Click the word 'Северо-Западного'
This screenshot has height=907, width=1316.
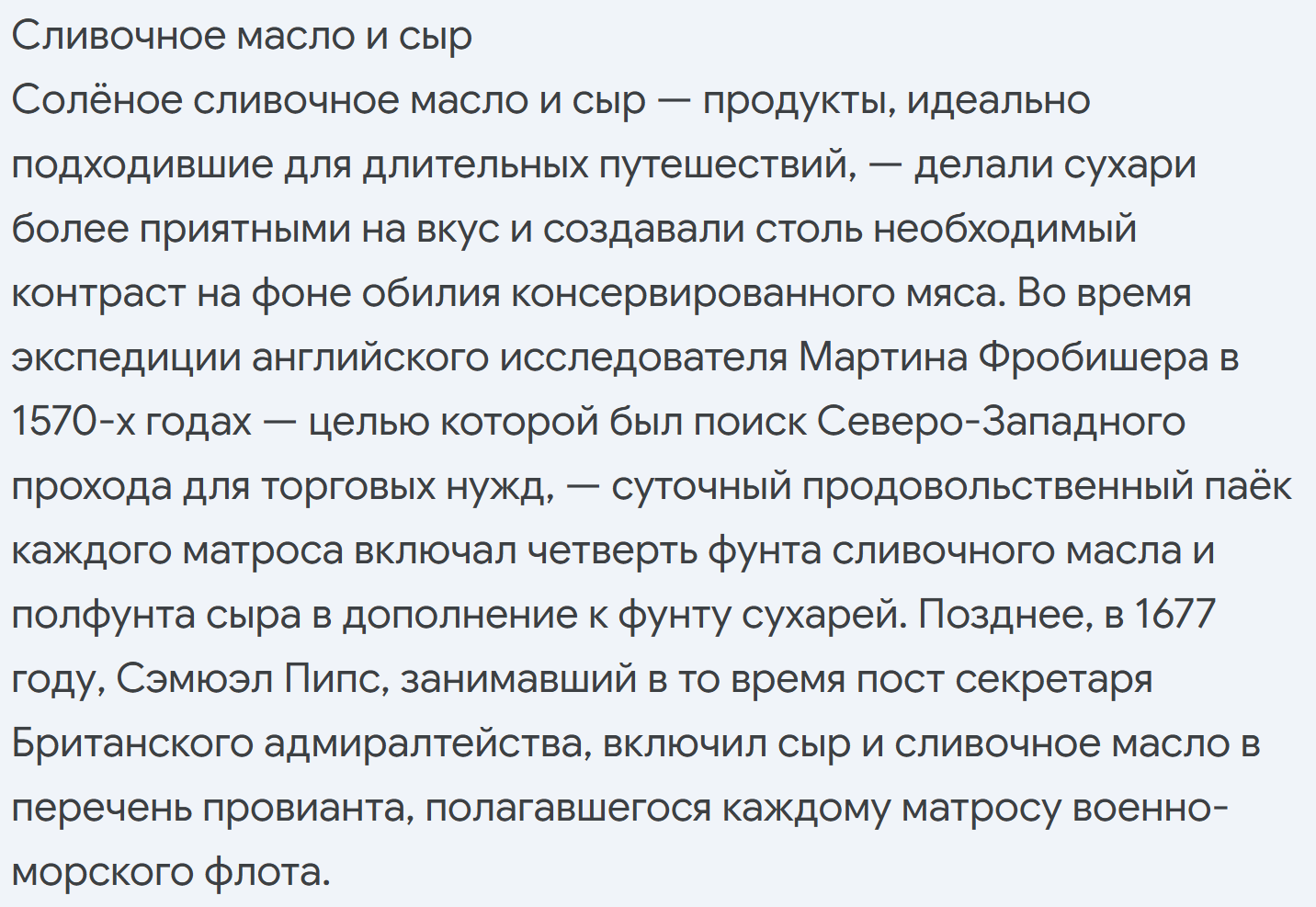(x=1001, y=422)
